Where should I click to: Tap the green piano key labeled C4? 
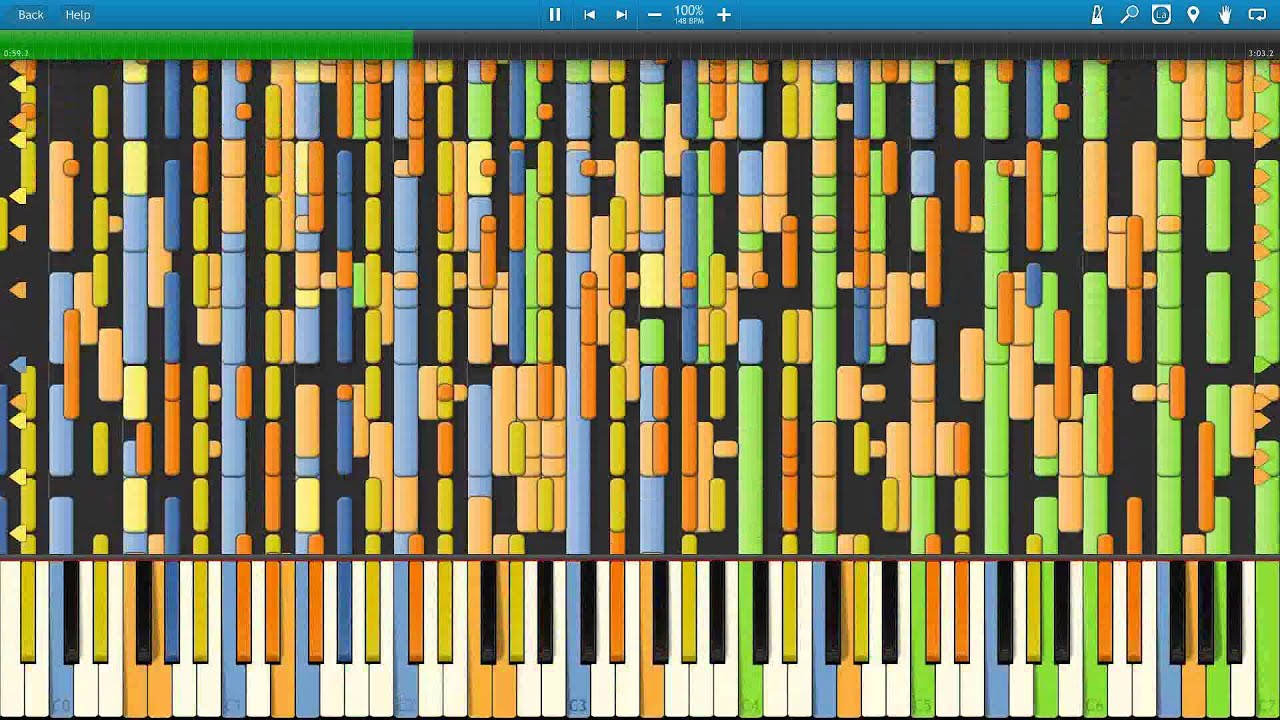pos(751,690)
